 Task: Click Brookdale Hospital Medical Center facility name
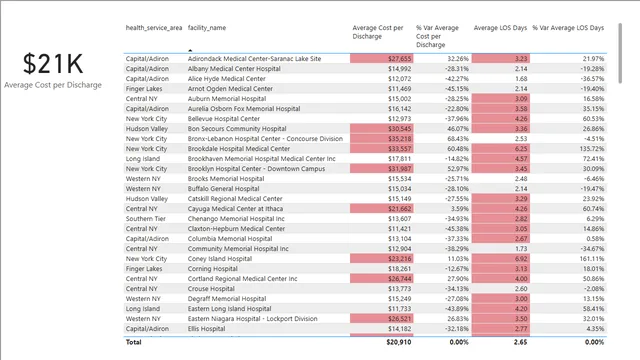pyautogui.click(x=239, y=149)
